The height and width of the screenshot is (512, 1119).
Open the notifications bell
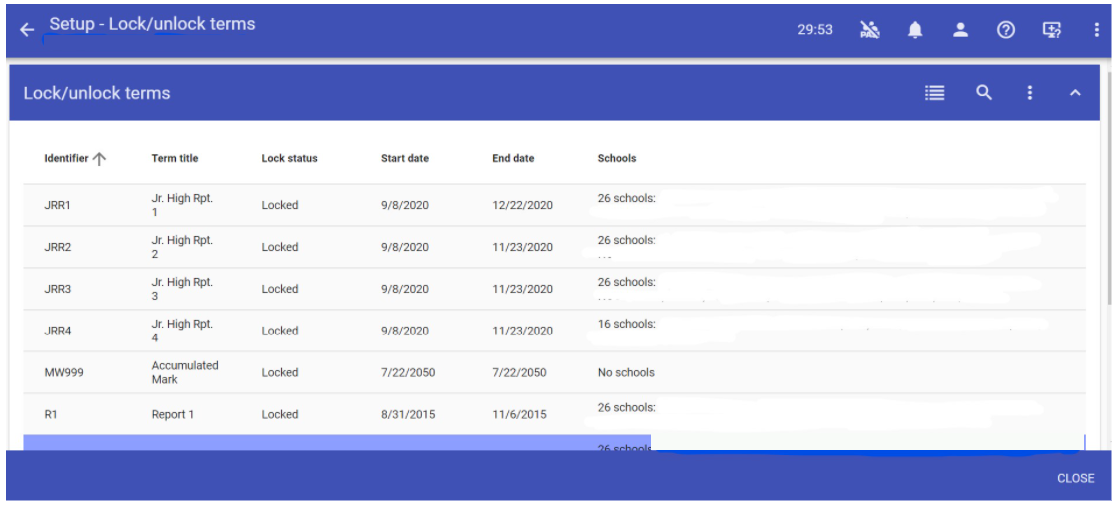[x=915, y=30]
